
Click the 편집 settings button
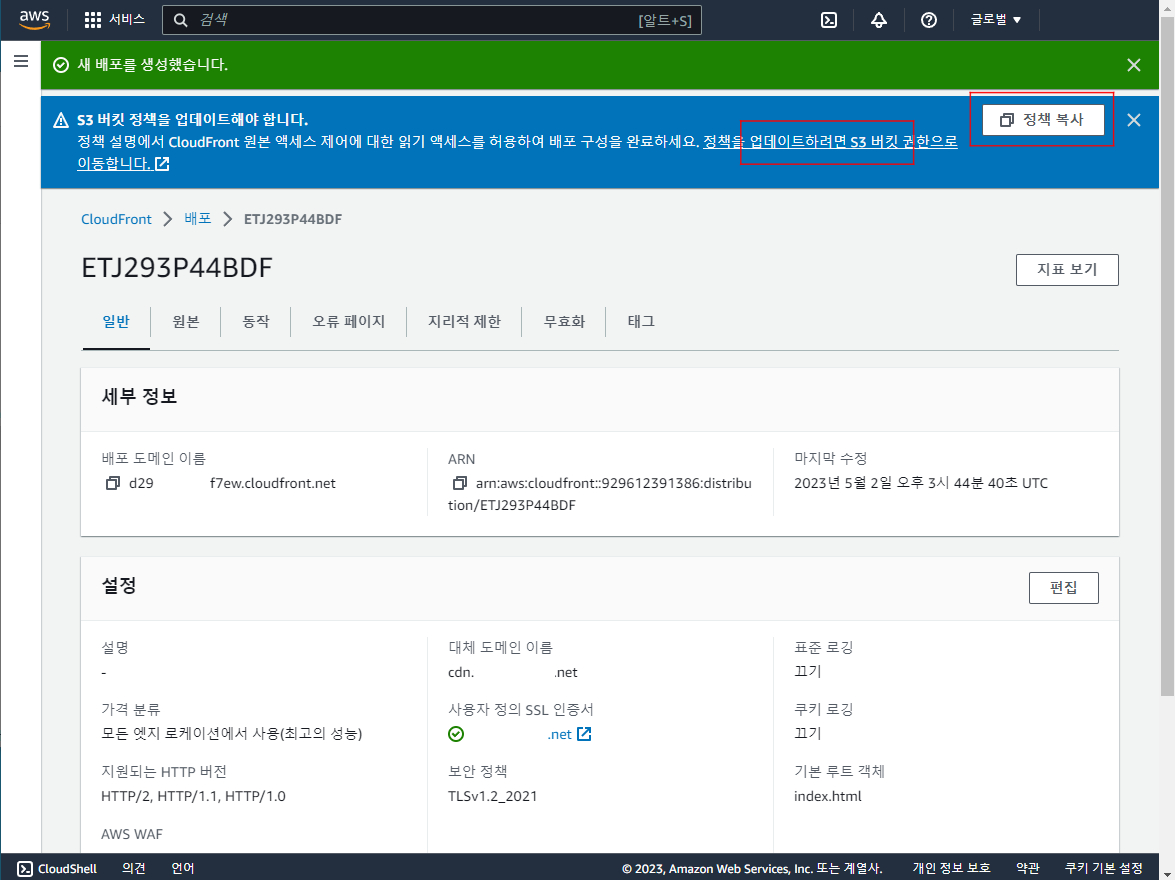1063,588
